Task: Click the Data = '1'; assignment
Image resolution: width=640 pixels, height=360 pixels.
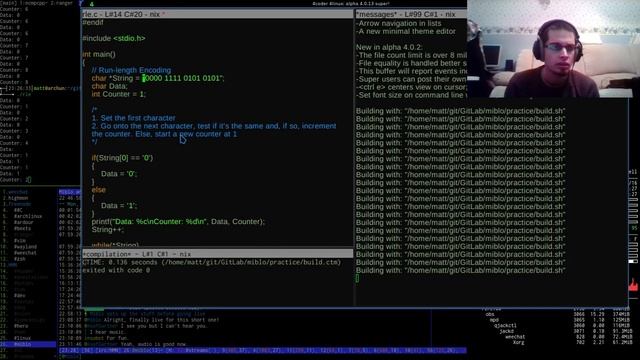Action: point(119,206)
